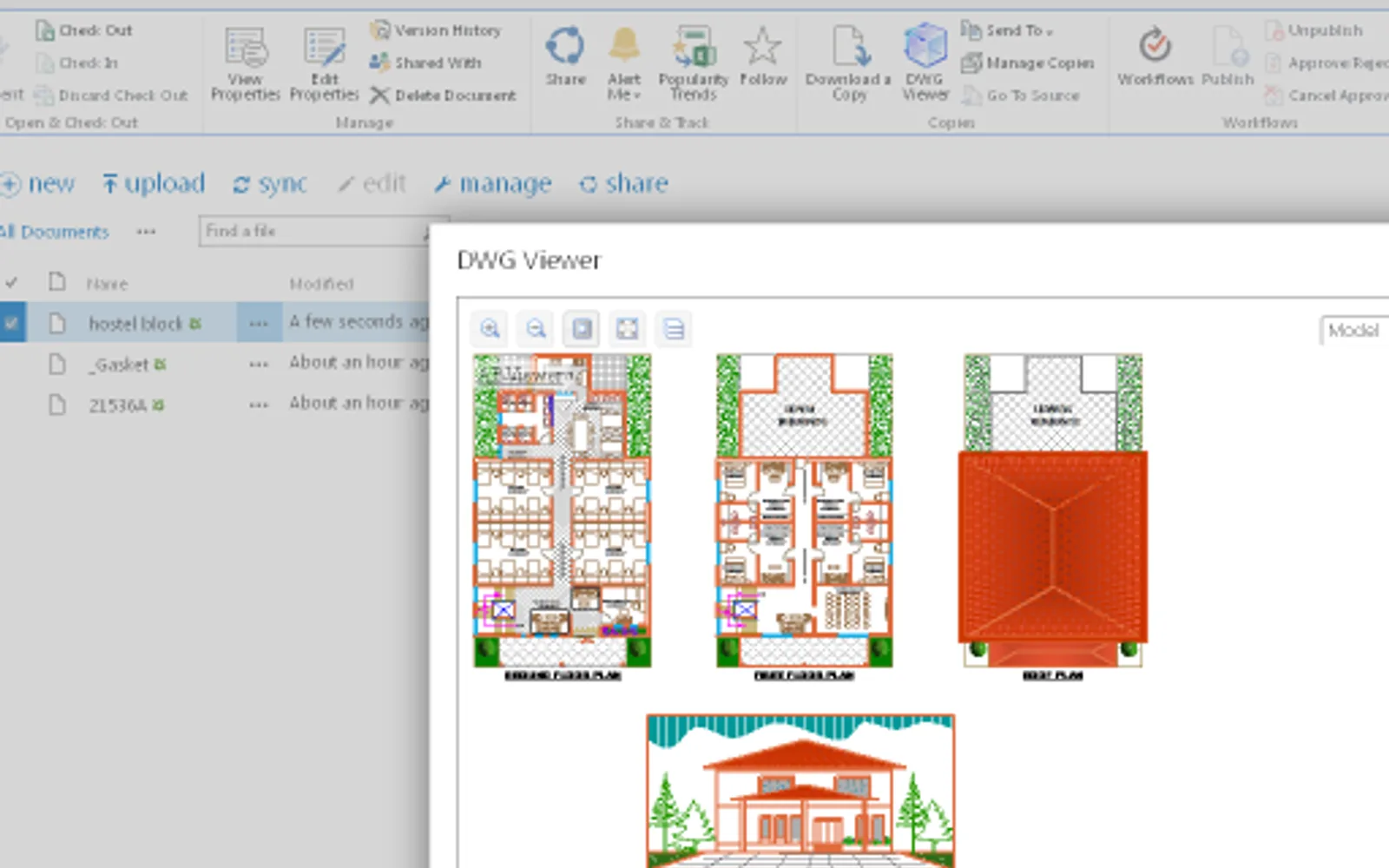This screenshot has height=868, width=1389.
Task: Click the upload link
Action: click(x=154, y=183)
